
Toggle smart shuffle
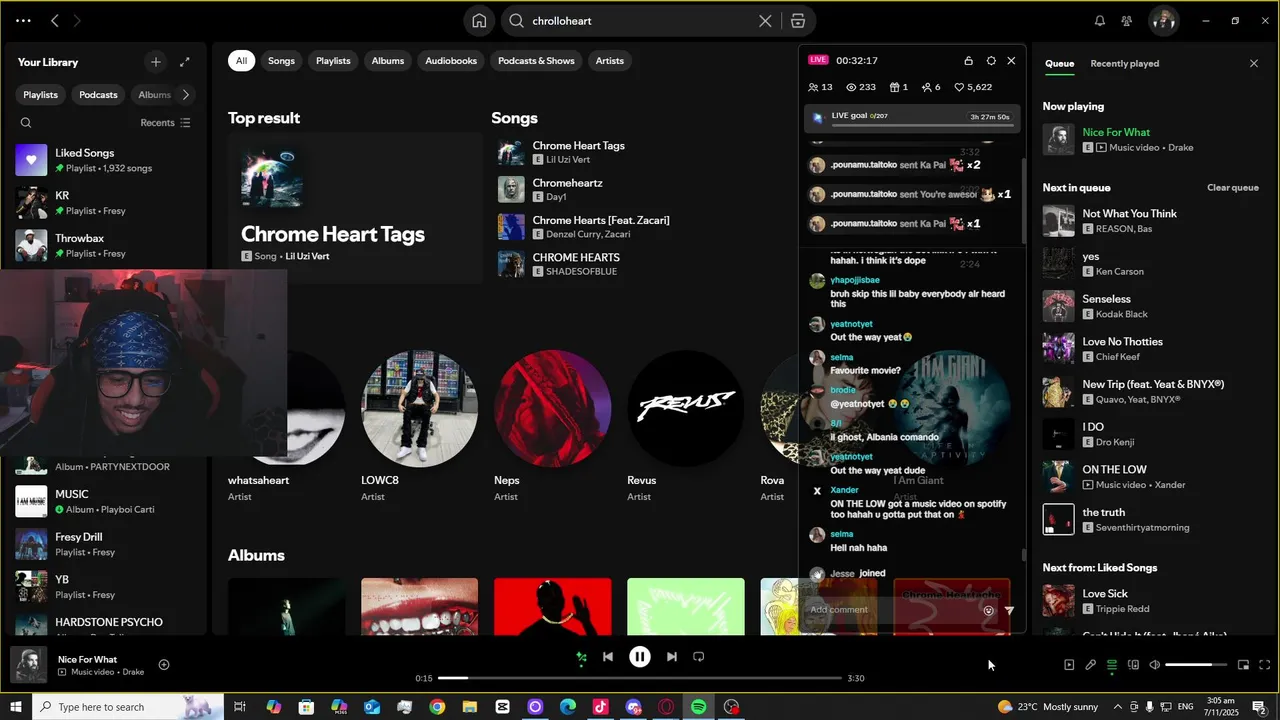click(x=581, y=657)
